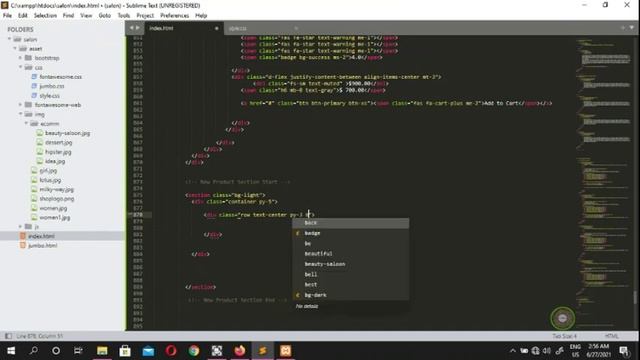Open the View menu

click(86, 16)
